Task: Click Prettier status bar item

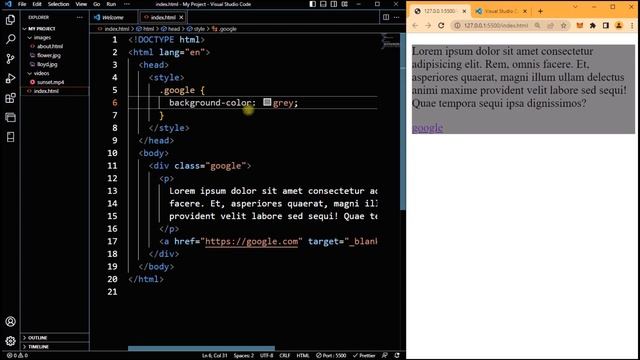Action: 364,356
